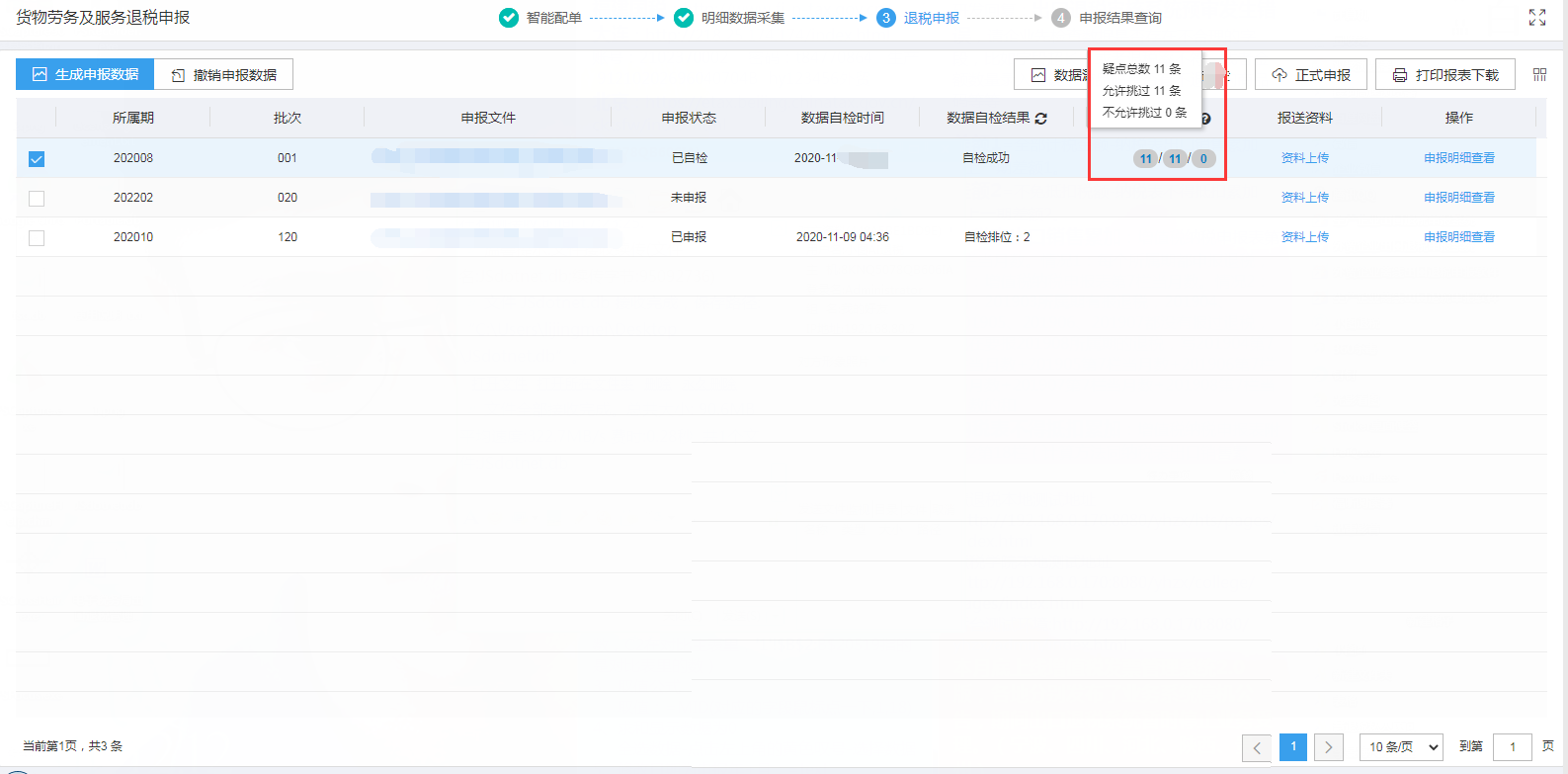This screenshot has width=1568, height=774.
Task: Click the question mark help icon
Action: pyautogui.click(x=1205, y=119)
